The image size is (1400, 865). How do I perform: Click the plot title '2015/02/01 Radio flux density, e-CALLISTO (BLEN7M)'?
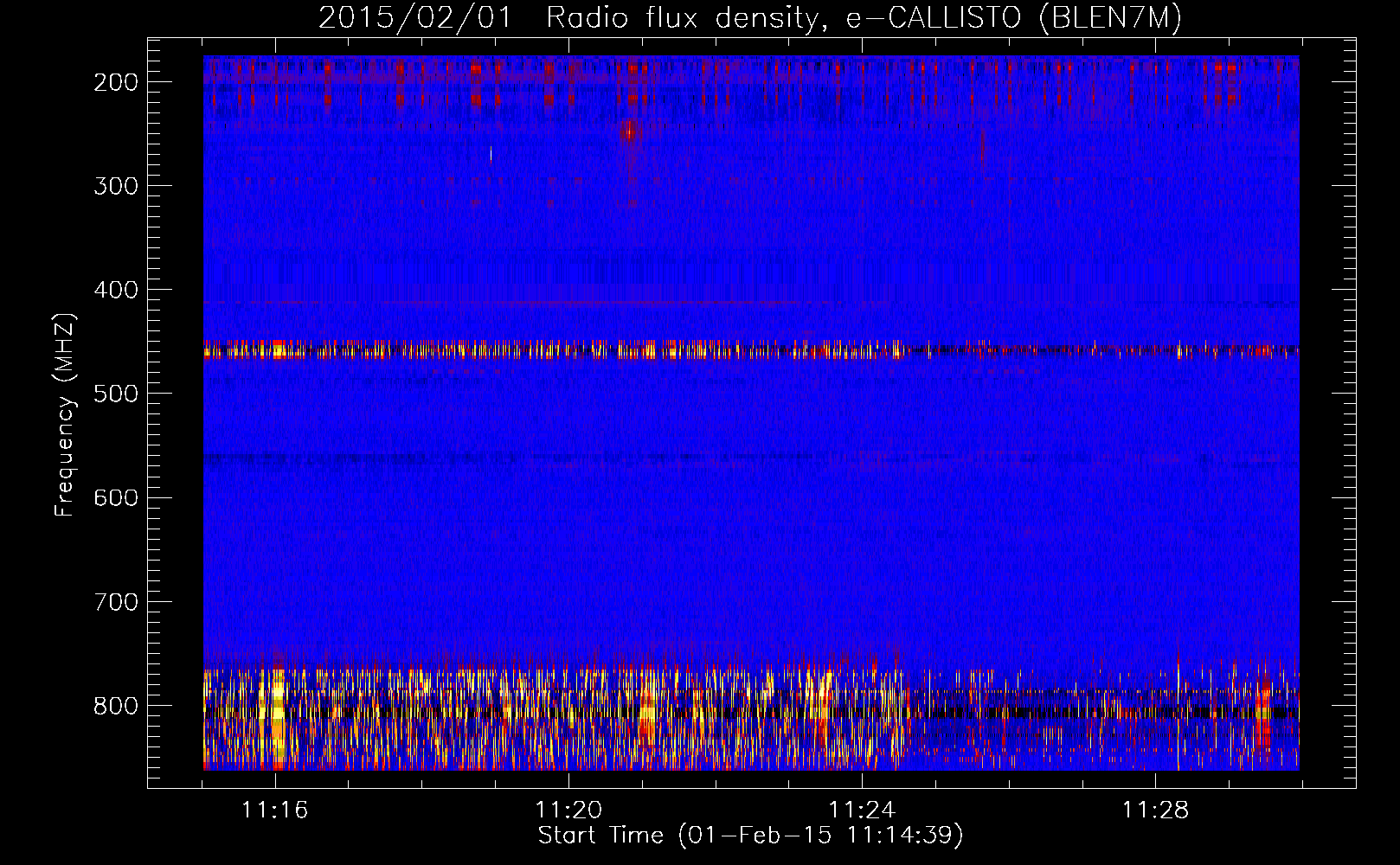(x=750, y=18)
